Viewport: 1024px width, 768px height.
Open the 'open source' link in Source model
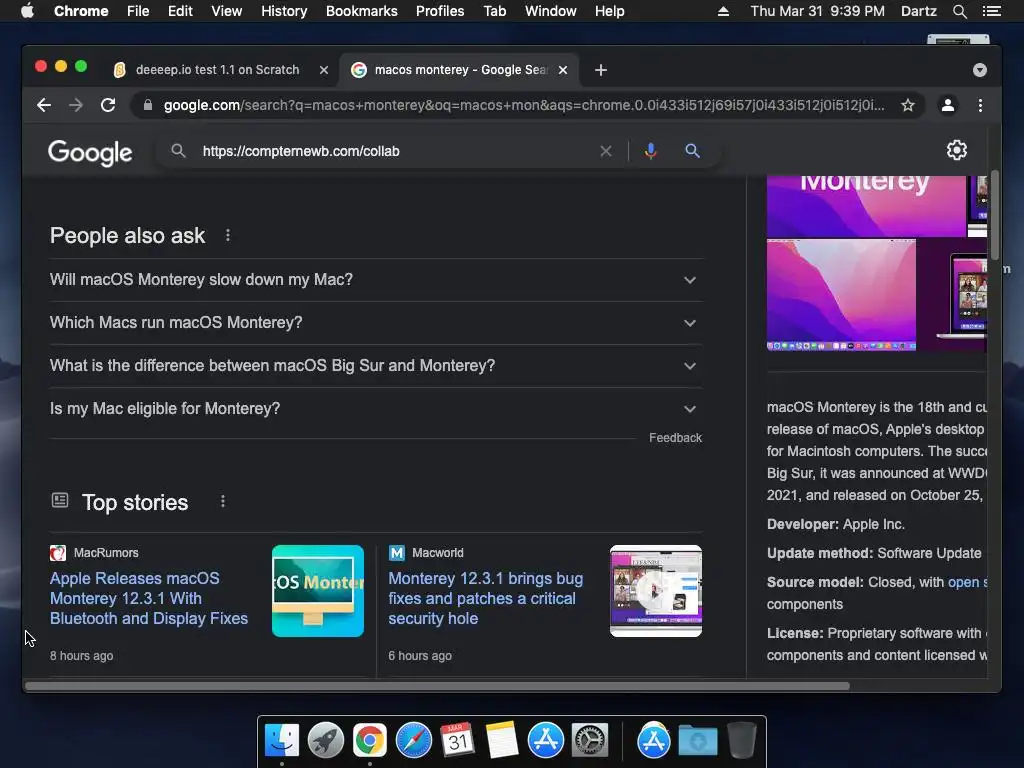968,582
